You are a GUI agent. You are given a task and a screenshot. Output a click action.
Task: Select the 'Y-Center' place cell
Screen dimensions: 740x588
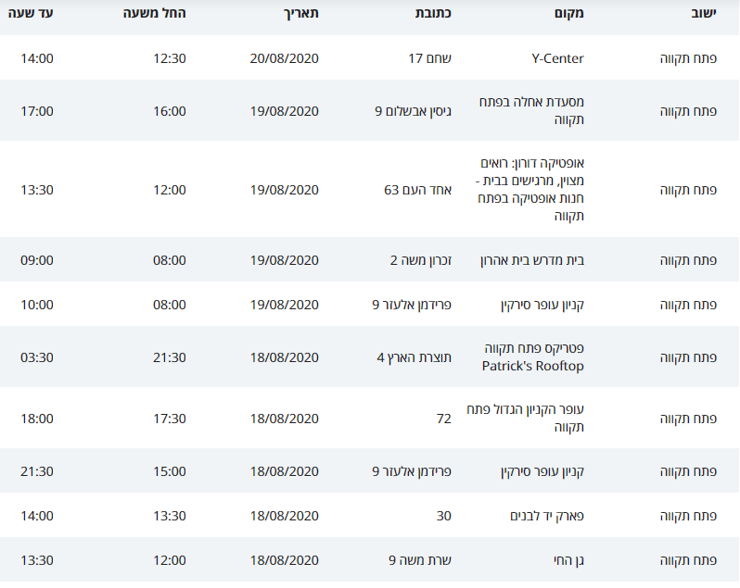coord(557,59)
